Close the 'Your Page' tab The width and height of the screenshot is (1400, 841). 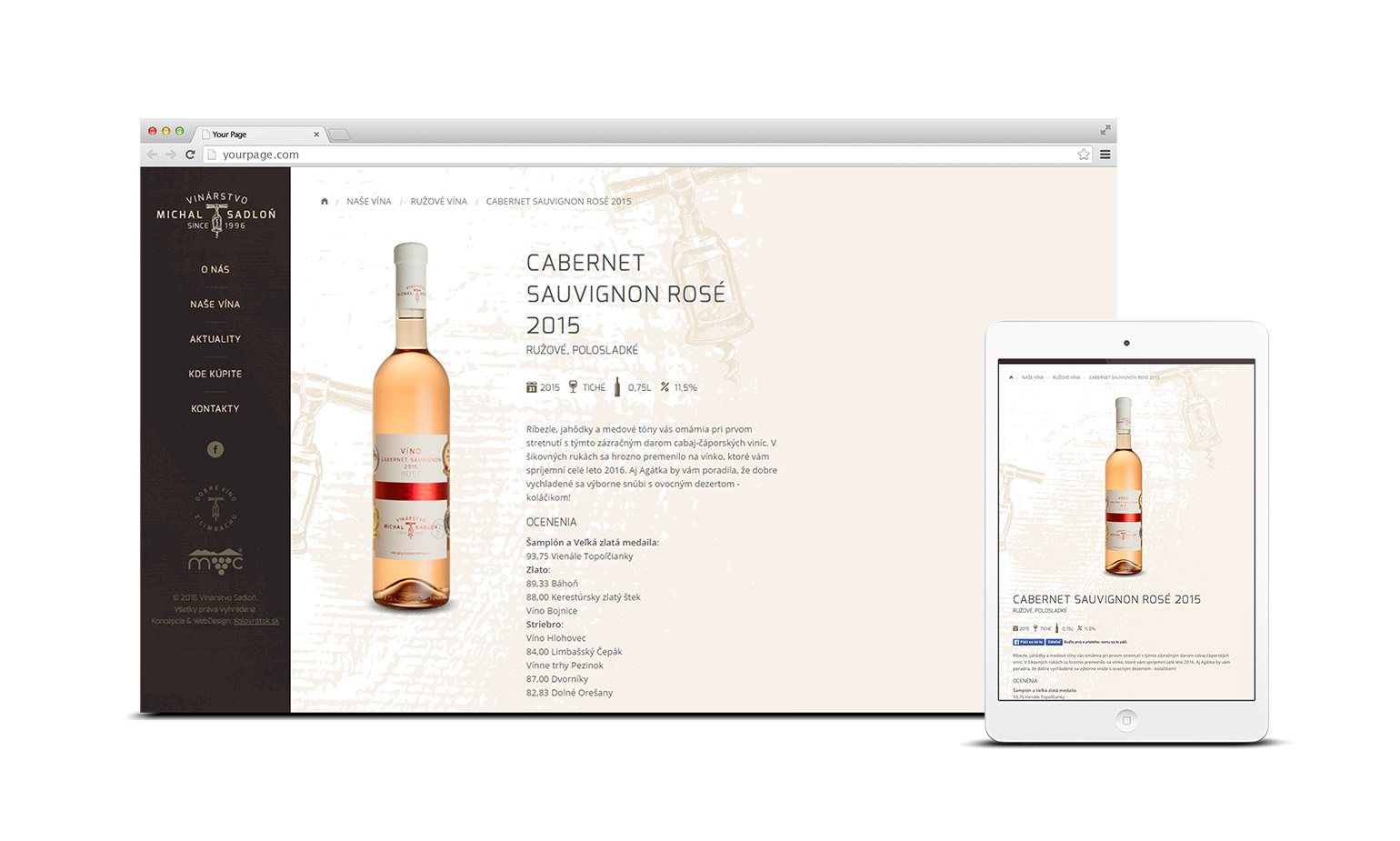(x=316, y=135)
